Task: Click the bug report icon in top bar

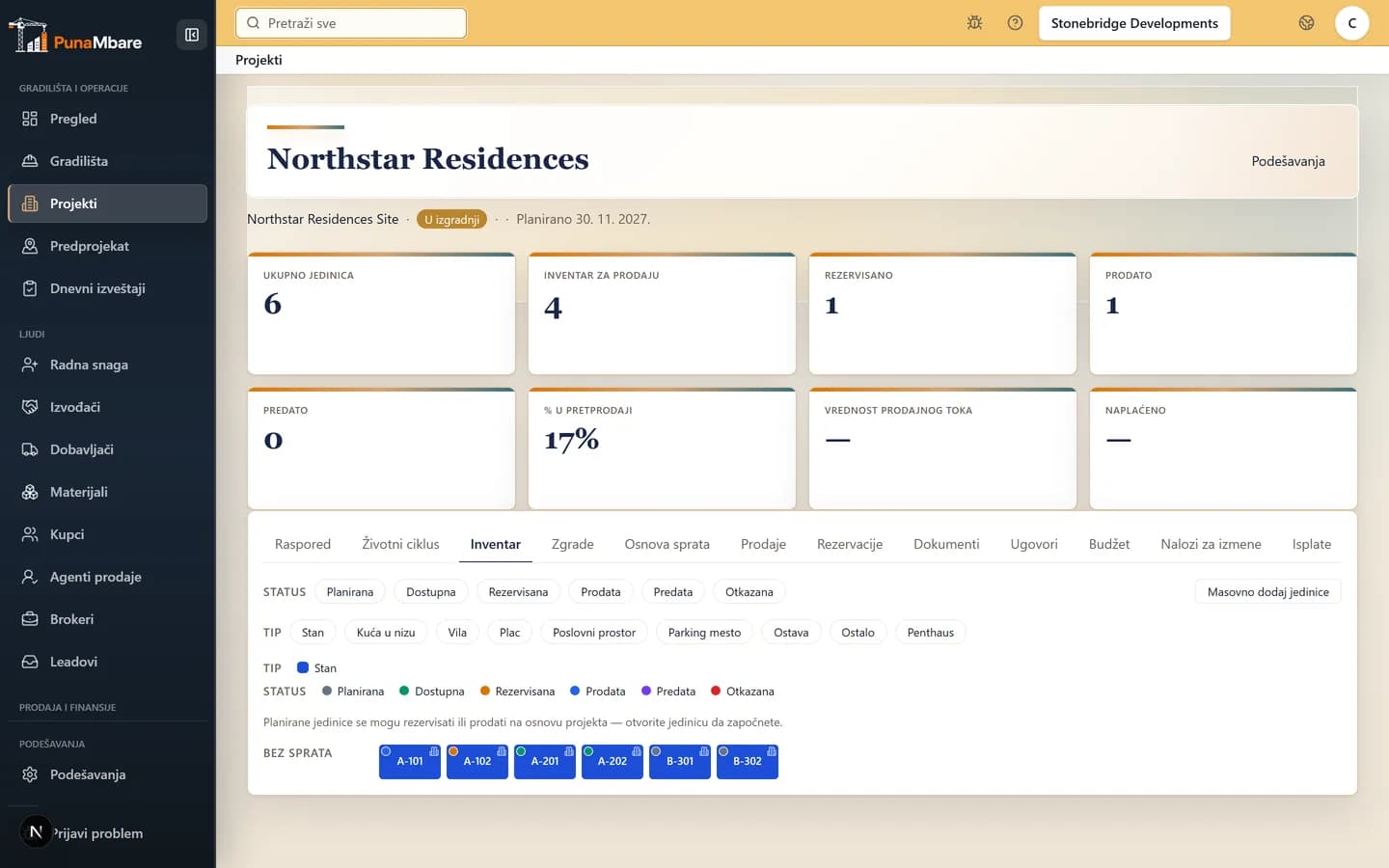Action: [x=974, y=23]
